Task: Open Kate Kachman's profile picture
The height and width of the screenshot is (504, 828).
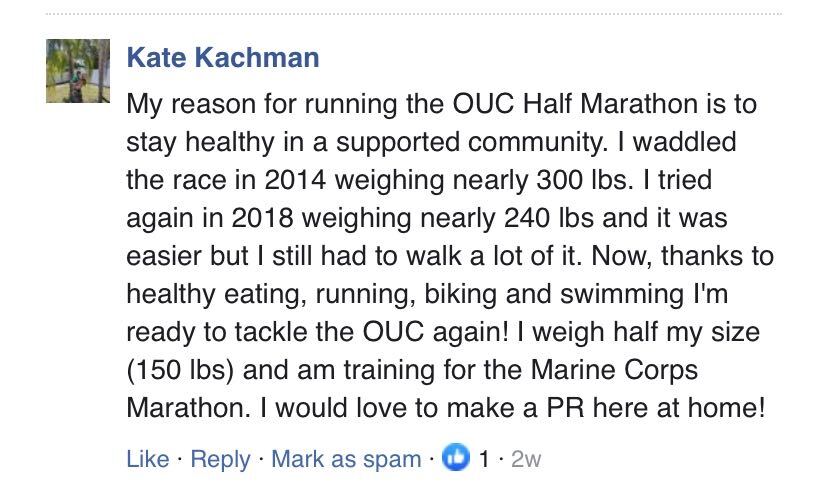Action: pyautogui.click(x=78, y=71)
